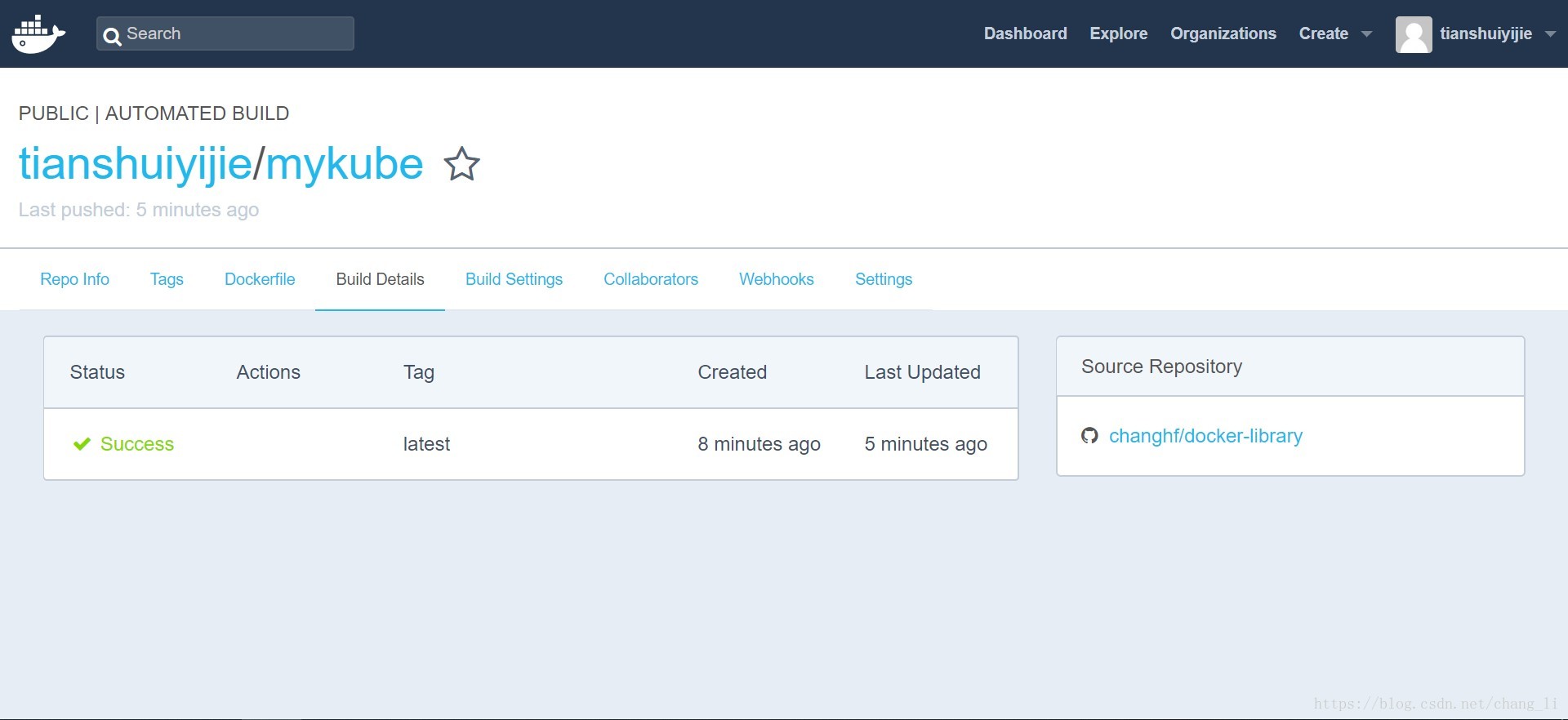The width and height of the screenshot is (1568, 720).
Task: Expand the Create dropdown arrow
Action: click(x=1366, y=34)
